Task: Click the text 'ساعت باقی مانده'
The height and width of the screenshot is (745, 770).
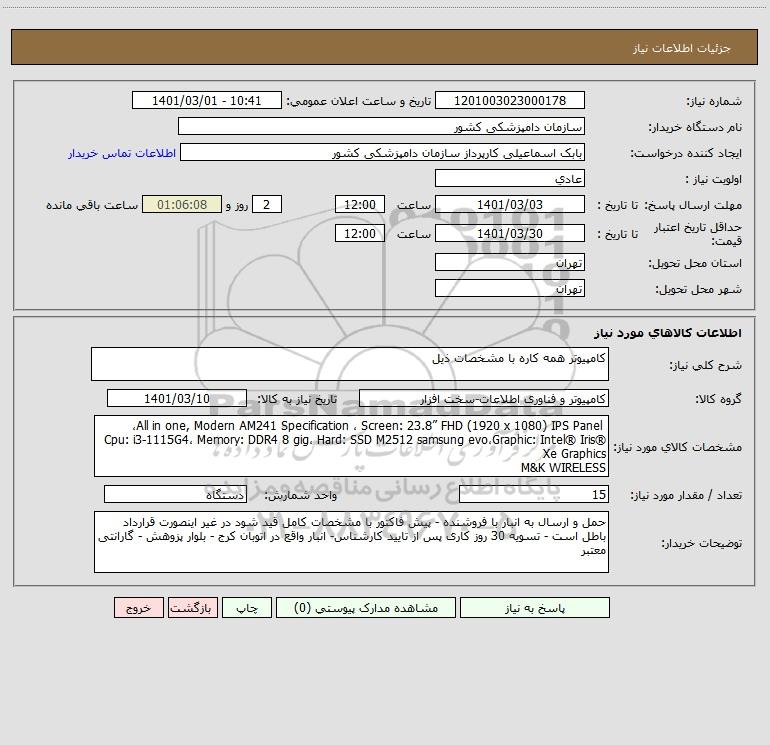Action: point(92,205)
